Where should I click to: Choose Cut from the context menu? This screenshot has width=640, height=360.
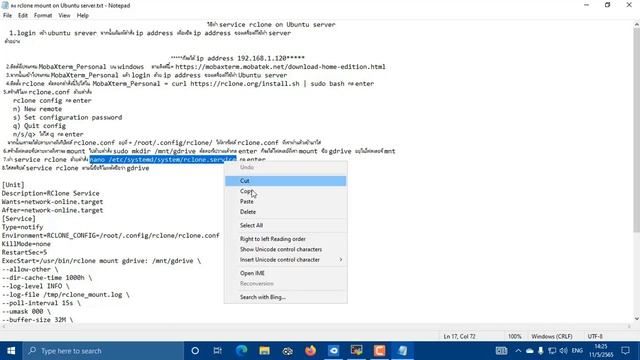[x=285, y=181]
